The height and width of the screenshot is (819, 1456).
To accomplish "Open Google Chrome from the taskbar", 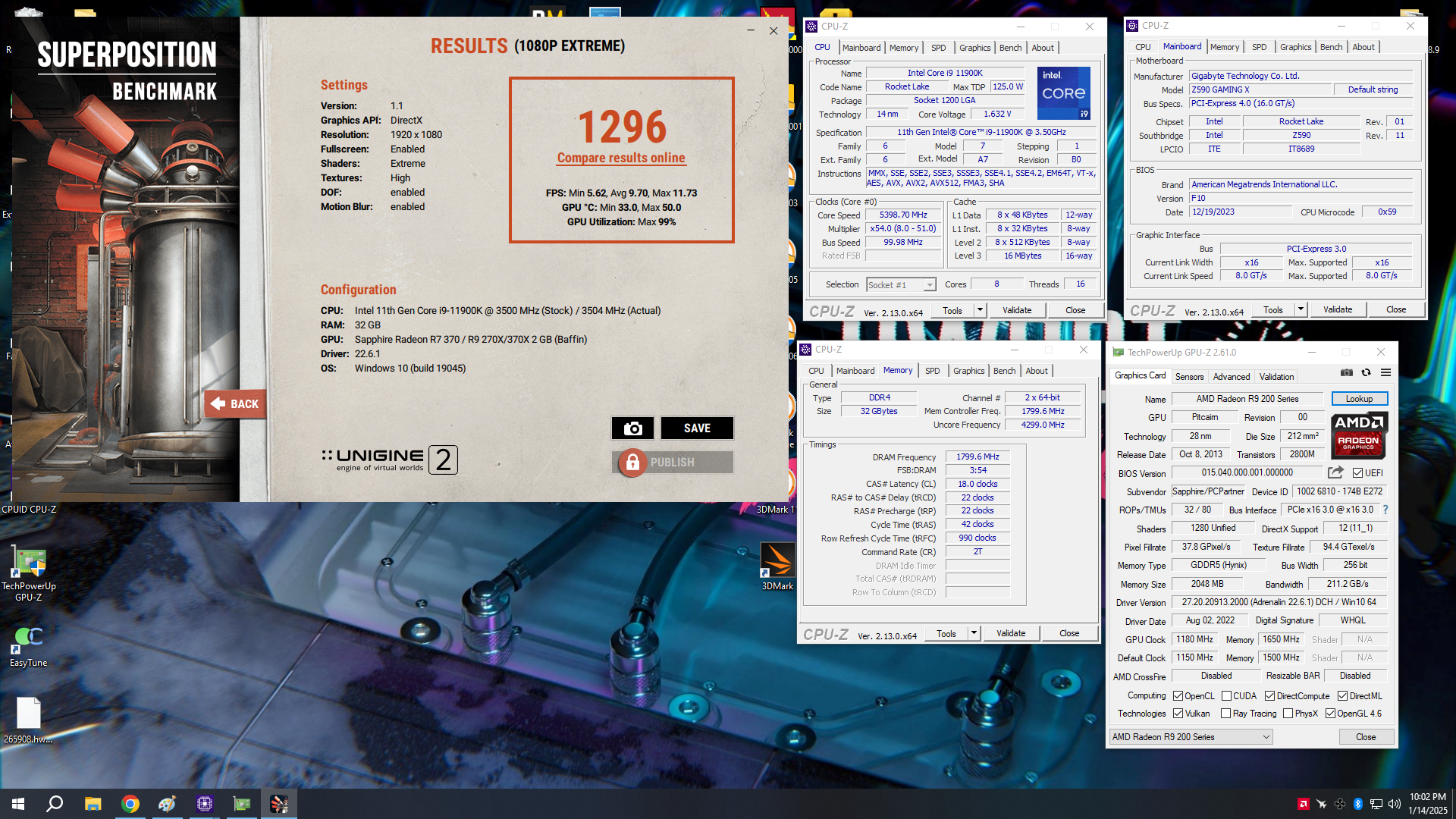I will click(x=130, y=804).
